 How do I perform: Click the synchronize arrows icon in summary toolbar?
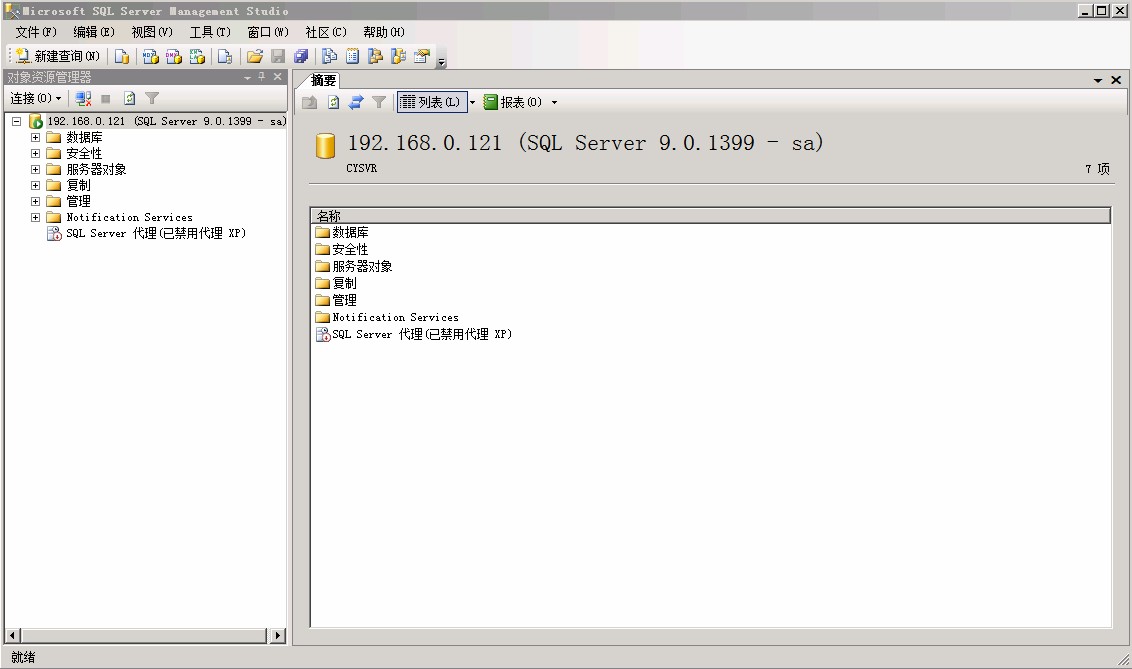(x=355, y=102)
